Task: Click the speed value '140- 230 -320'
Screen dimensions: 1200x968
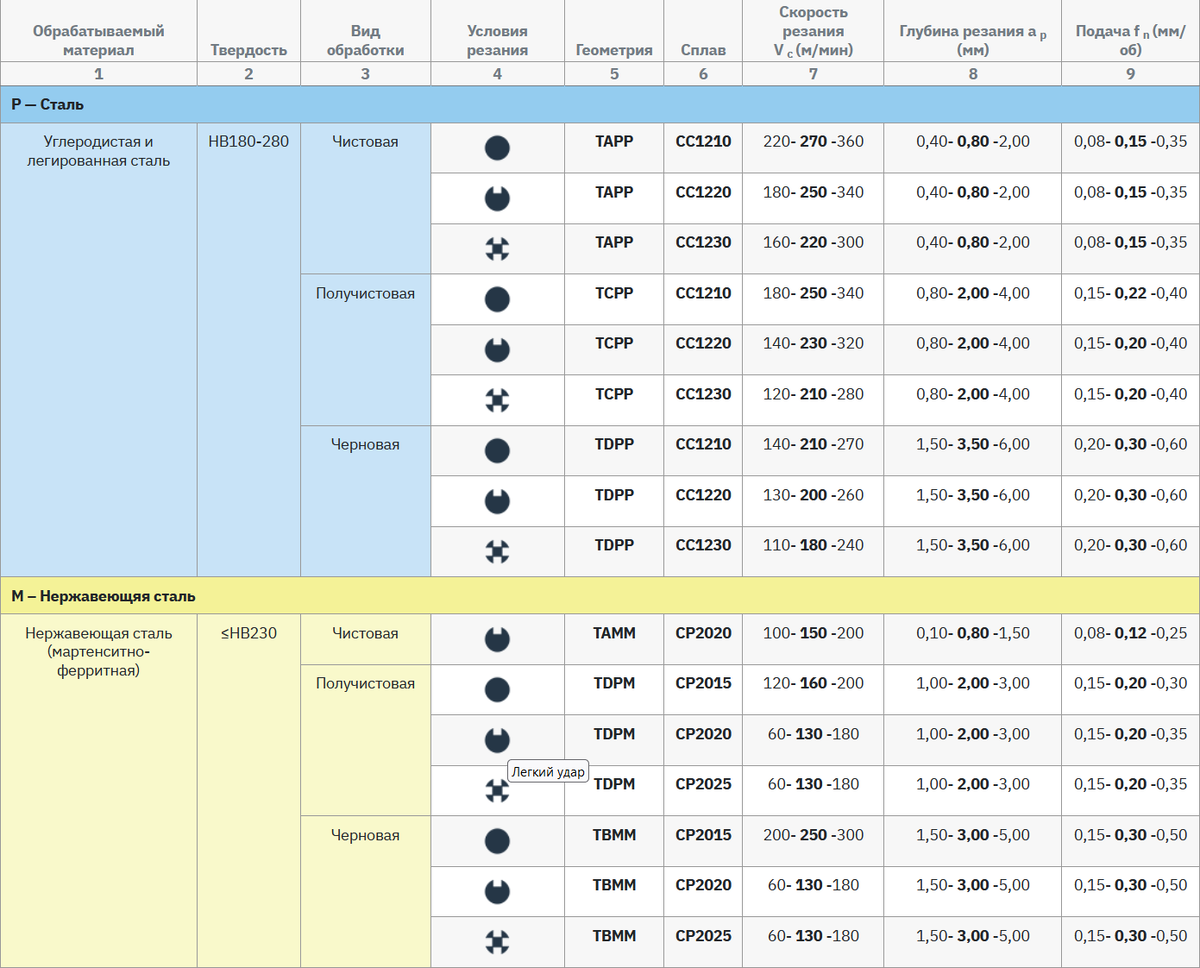Action: click(813, 343)
